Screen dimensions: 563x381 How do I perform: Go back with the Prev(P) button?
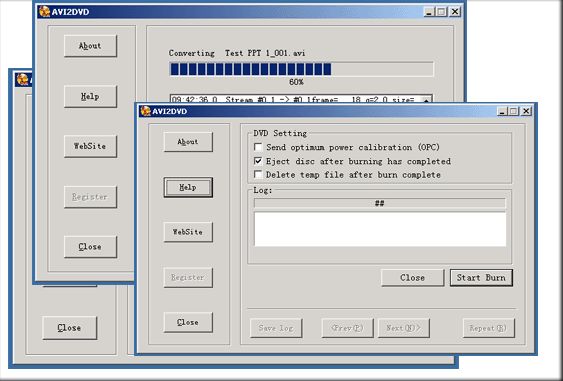347,328
